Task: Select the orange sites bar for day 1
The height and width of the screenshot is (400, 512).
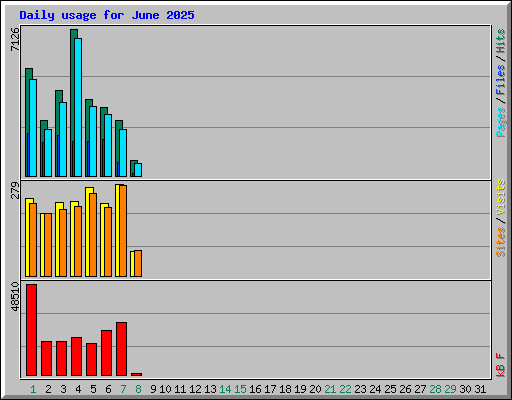Action: 33,240
